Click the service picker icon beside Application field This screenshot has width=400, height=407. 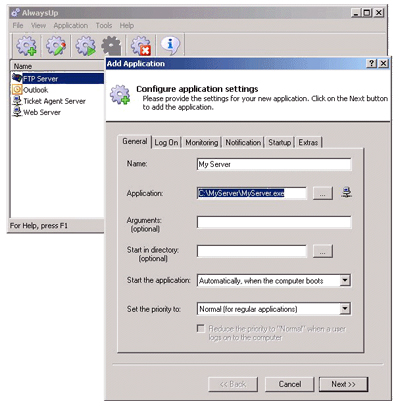[347, 192]
